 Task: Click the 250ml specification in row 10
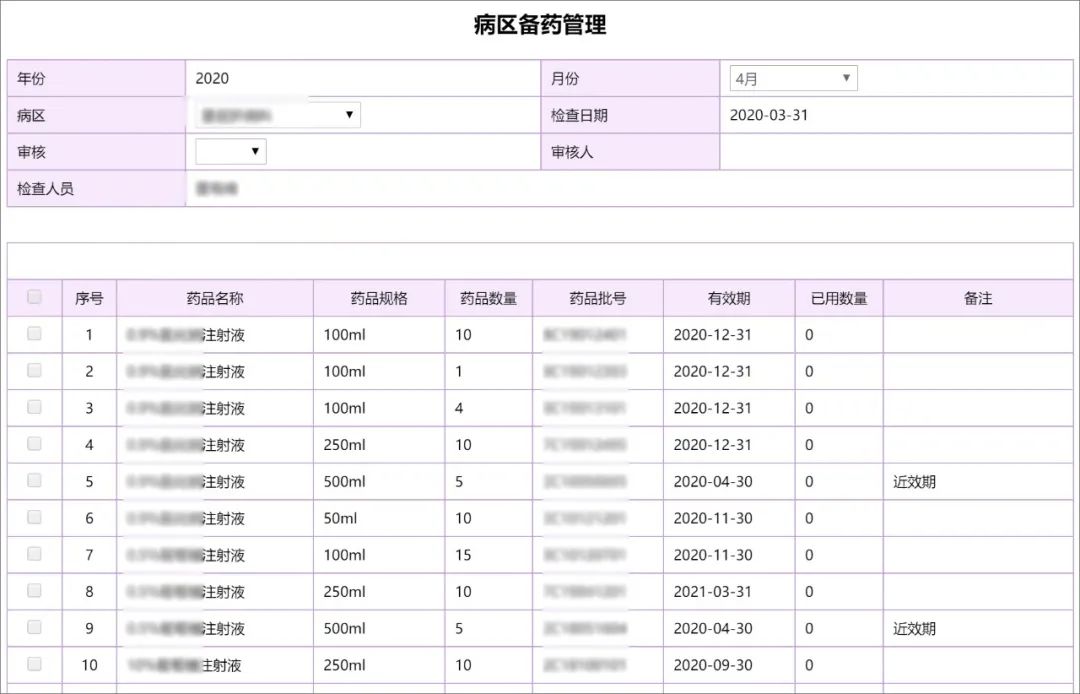pyautogui.click(x=344, y=665)
